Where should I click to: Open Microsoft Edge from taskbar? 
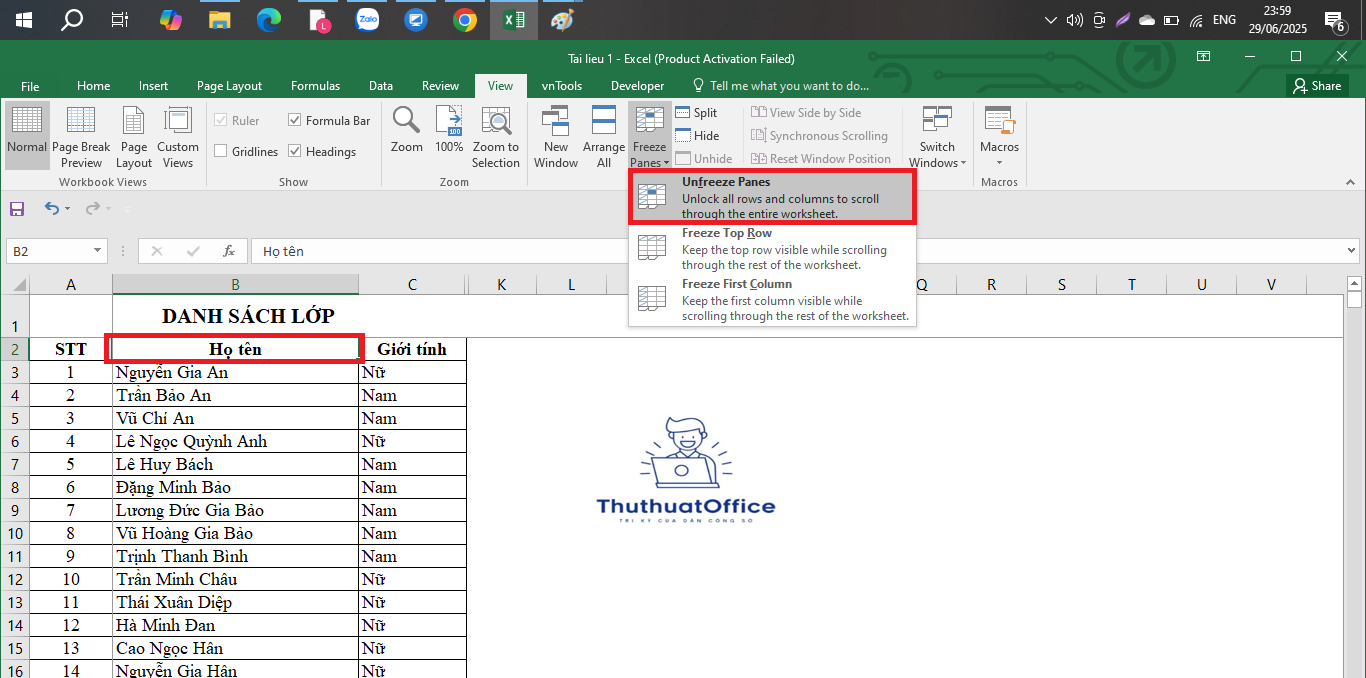(x=269, y=20)
